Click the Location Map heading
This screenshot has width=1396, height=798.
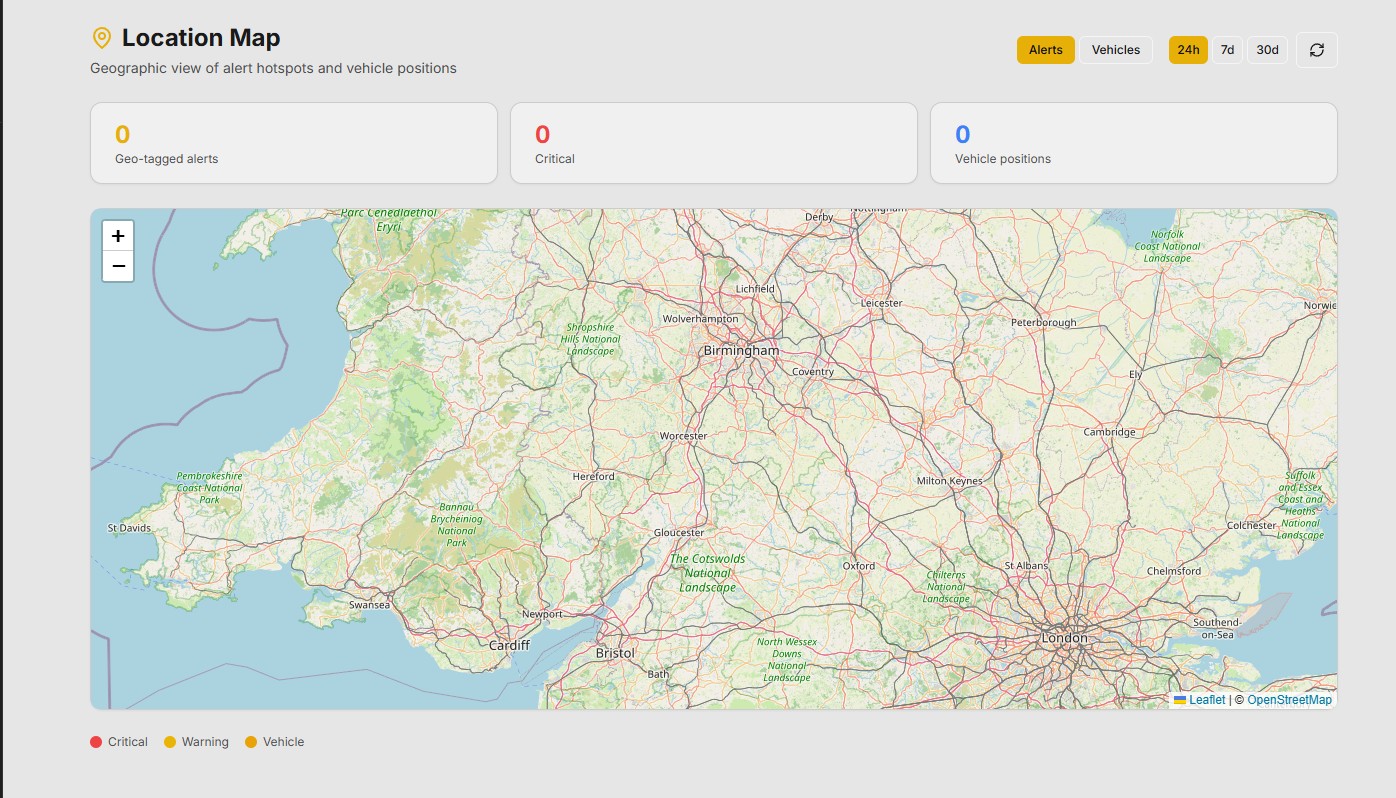201,38
